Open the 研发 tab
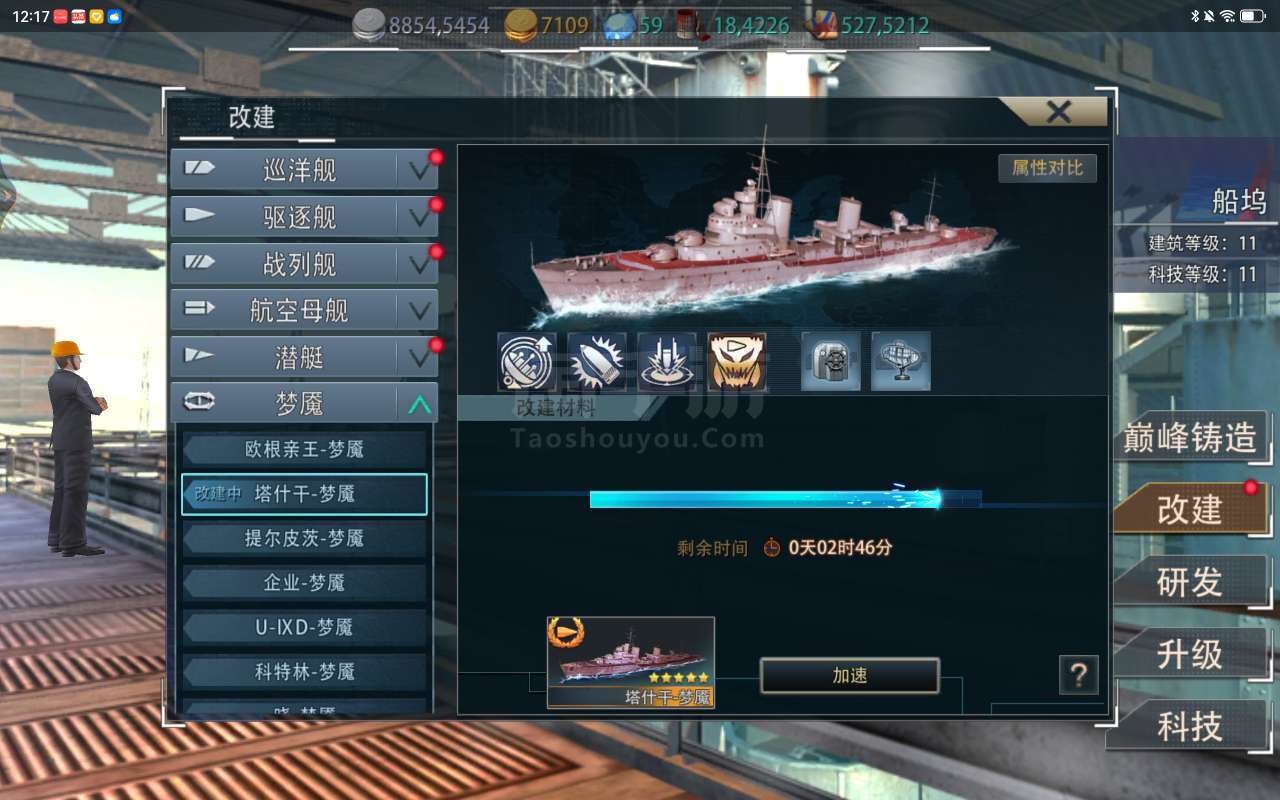Viewport: 1280px width, 800px height. 1190,582
